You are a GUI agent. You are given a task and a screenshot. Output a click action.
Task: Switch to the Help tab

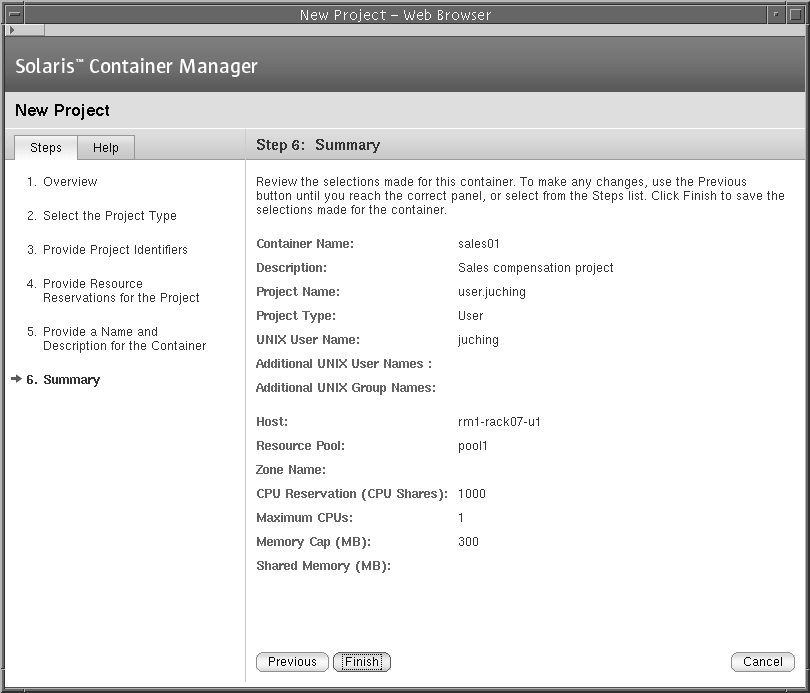pyautogui.click(x=106, y=148)
